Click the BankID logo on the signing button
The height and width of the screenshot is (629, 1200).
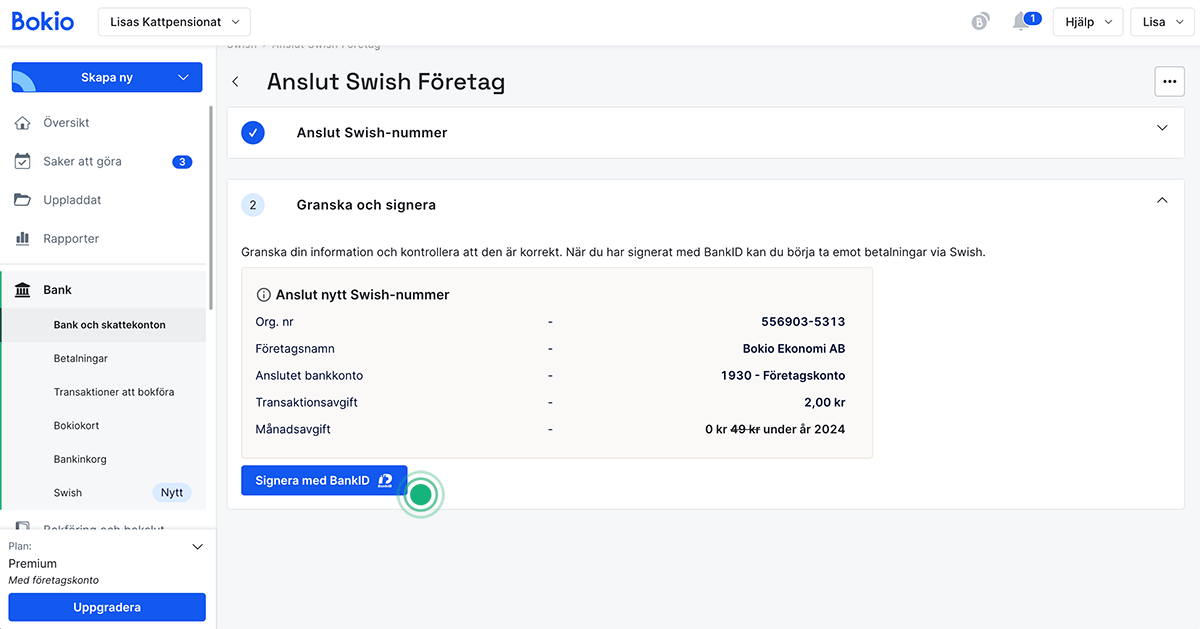pyautogui.click(x=386, y=480)
